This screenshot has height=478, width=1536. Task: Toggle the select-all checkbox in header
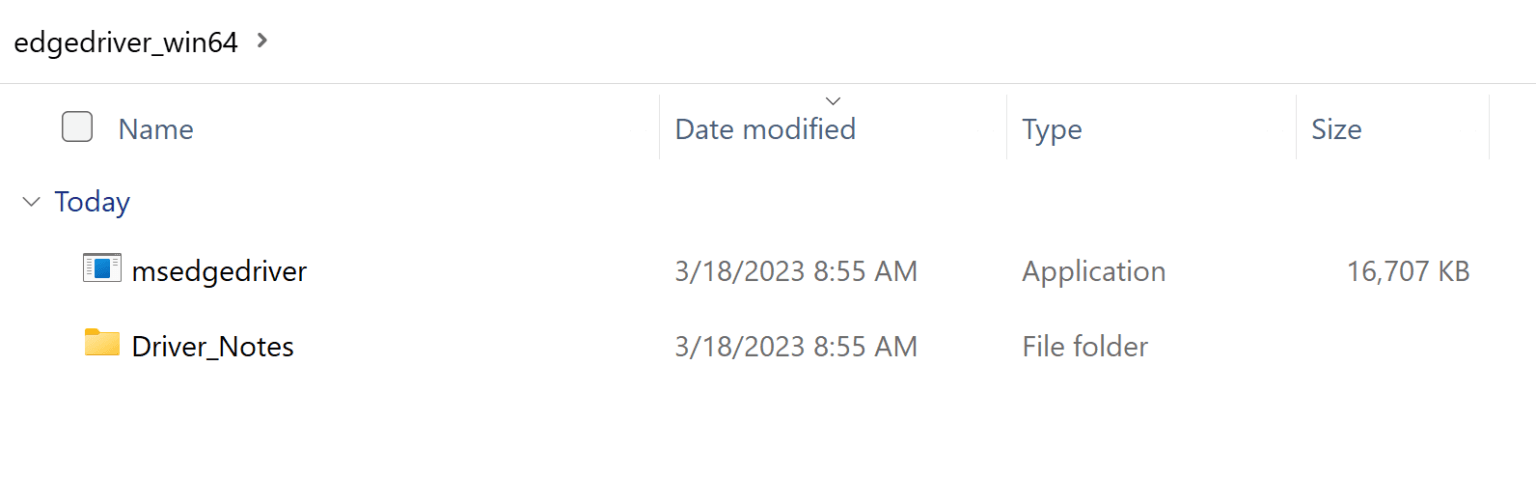[77, 127]
